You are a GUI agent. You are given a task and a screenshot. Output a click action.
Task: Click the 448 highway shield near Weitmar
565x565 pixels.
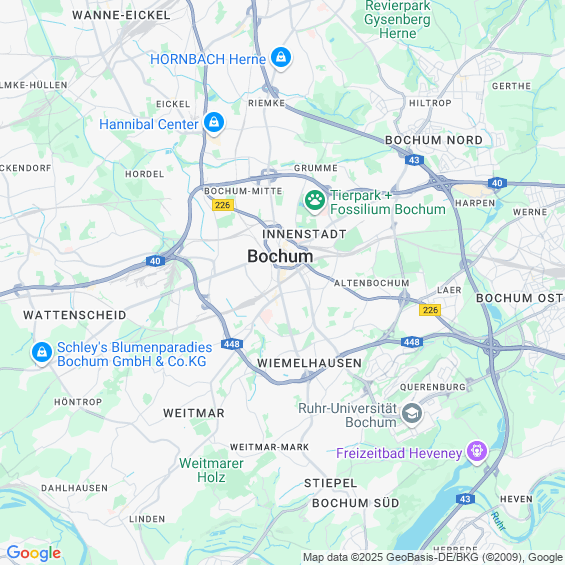click(x=231, y=344)
